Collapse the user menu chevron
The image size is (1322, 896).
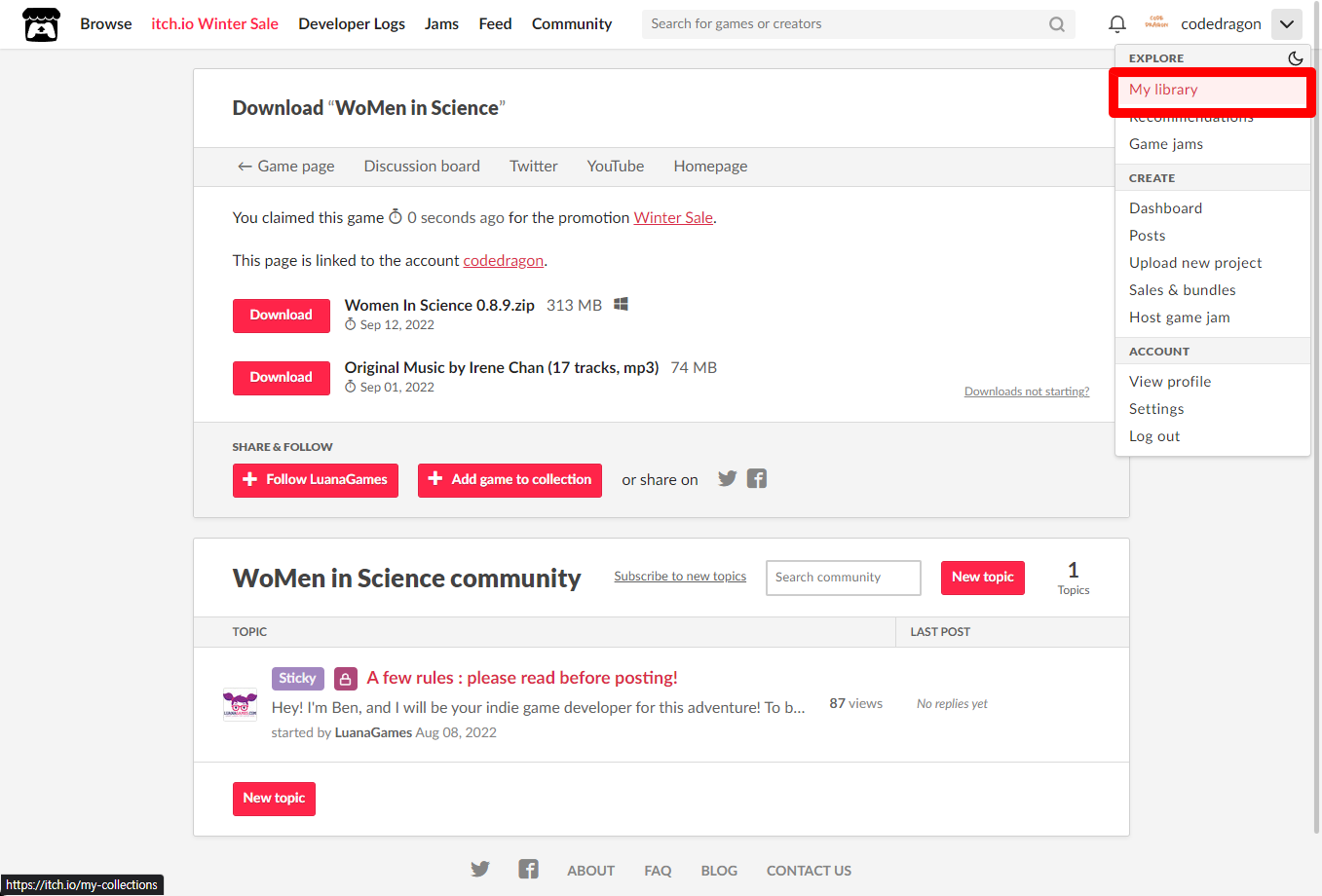tap(1287, 24)
